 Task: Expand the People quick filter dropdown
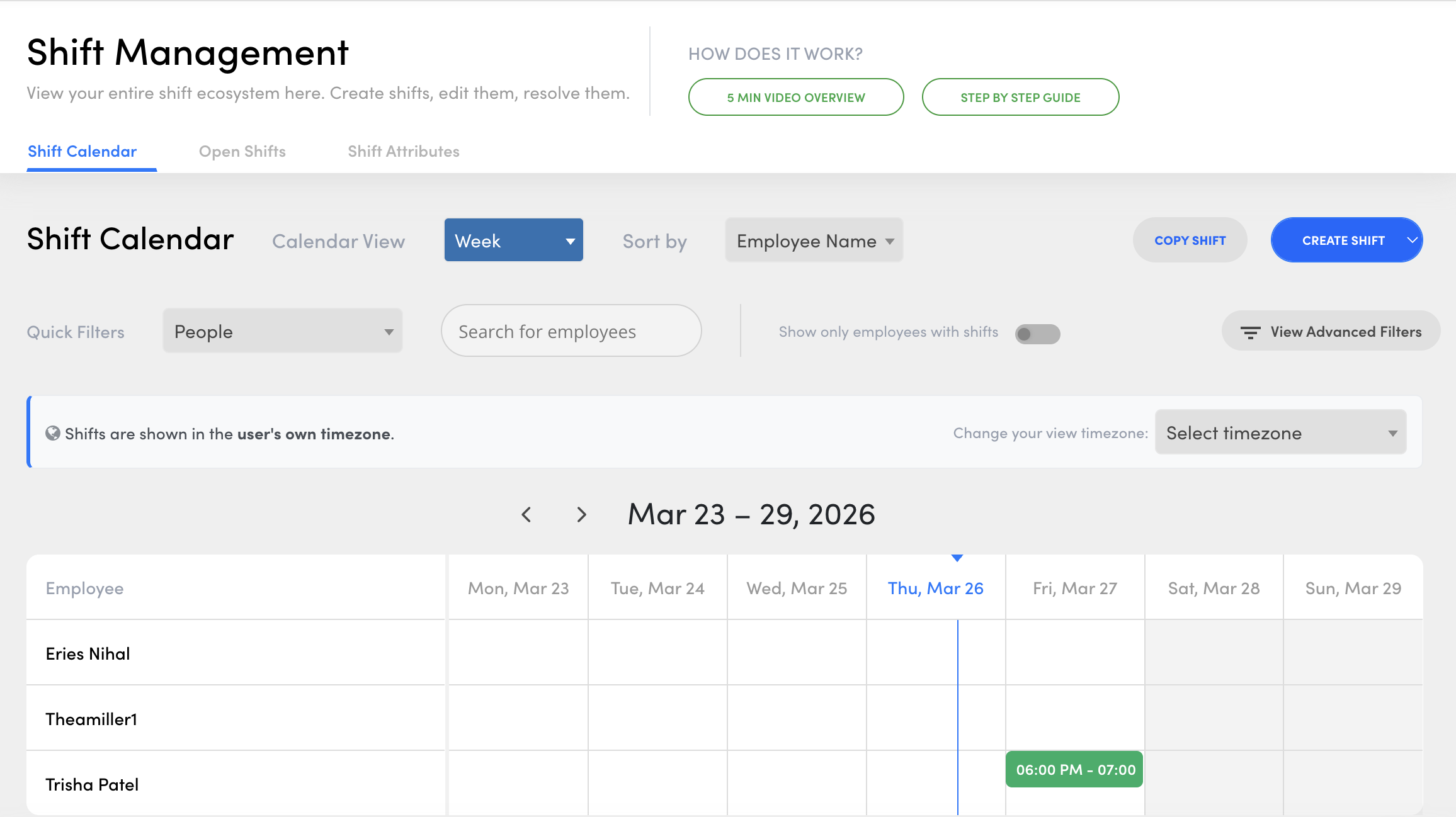(x=282, y=332)
